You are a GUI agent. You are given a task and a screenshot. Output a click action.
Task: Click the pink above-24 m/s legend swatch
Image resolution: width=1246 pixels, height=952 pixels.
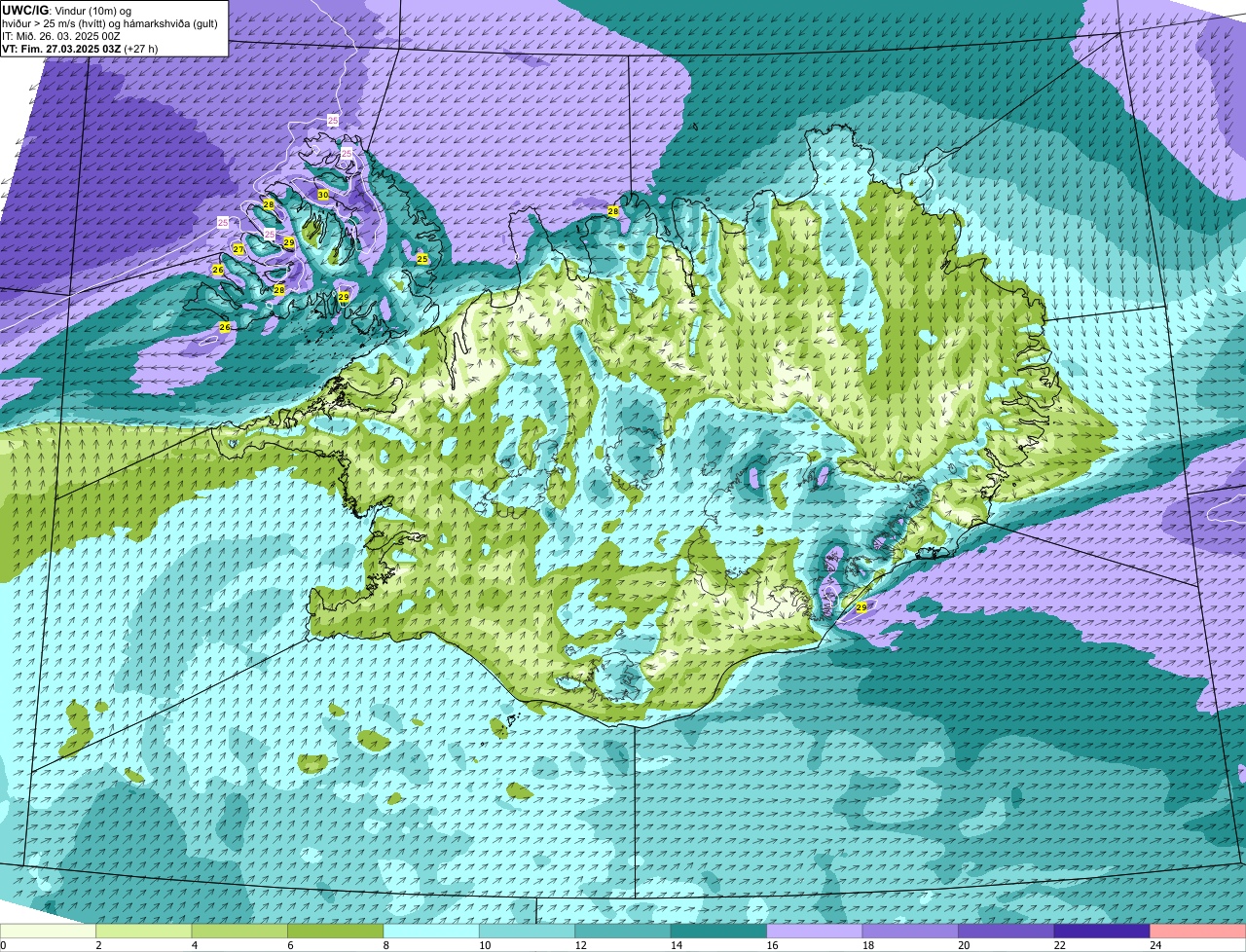1198,931
